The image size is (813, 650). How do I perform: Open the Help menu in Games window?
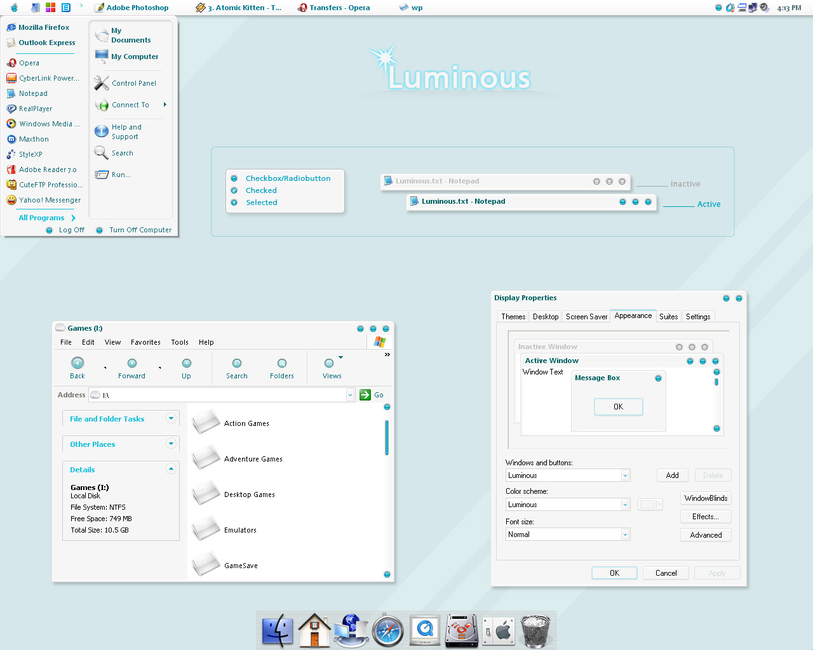tap(206, 342)
